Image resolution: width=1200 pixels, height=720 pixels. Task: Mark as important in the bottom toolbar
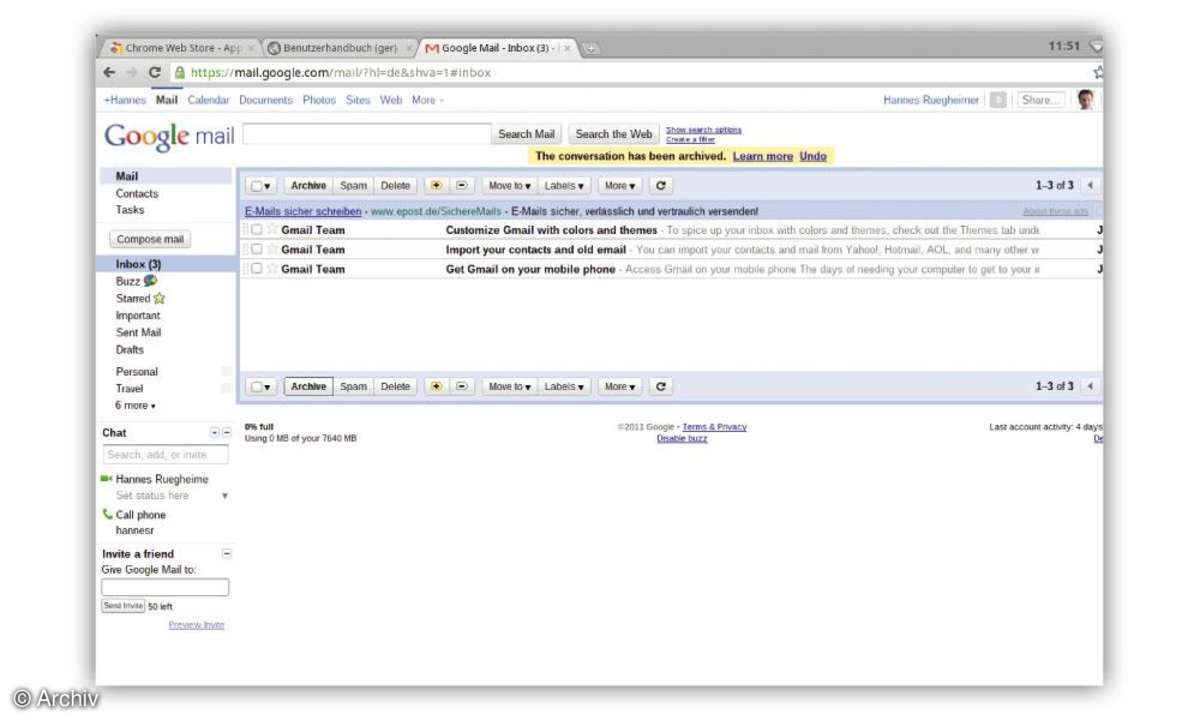[x=435, y=387]
